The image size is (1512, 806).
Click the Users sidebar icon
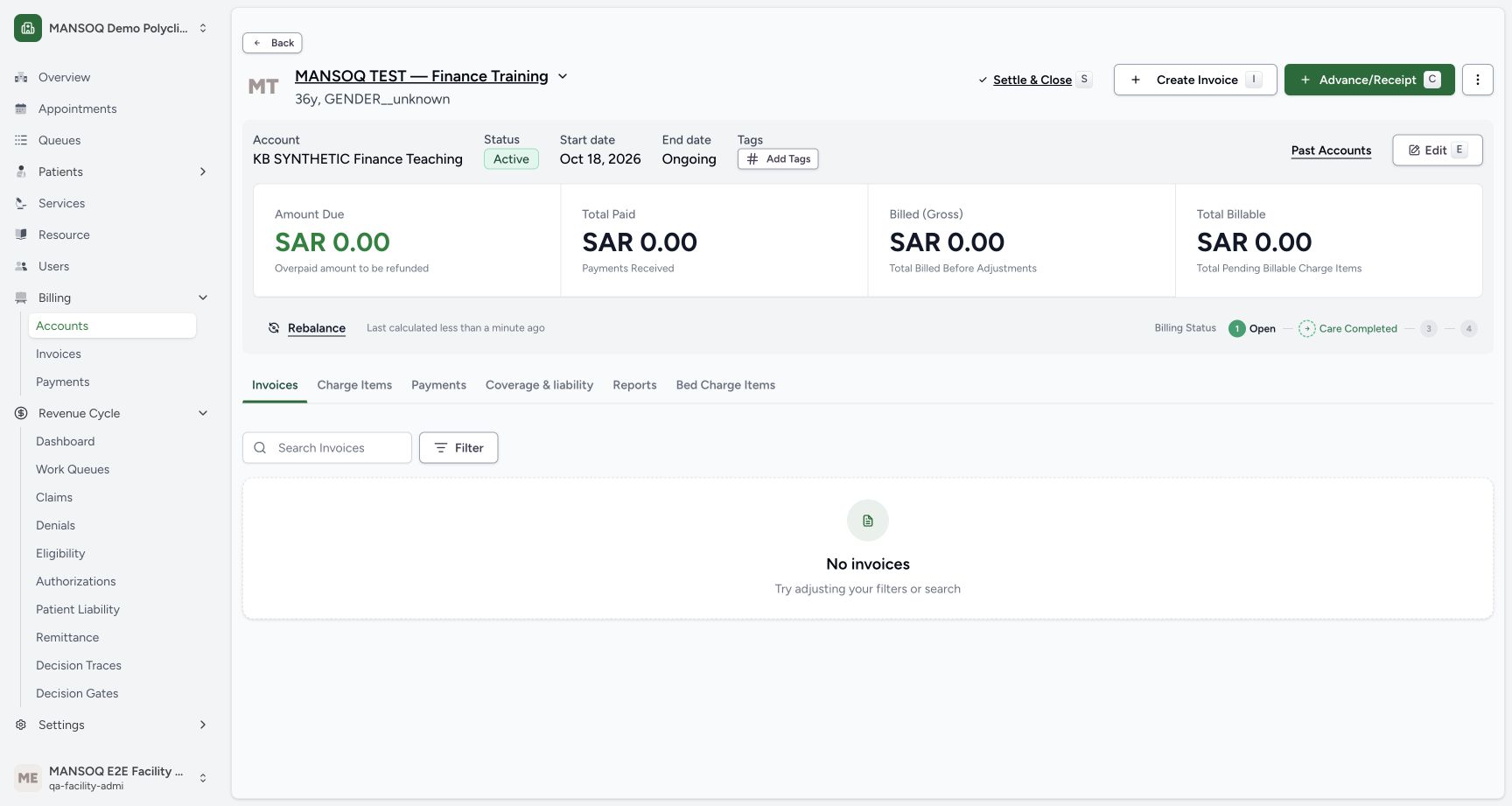[21, 266]
